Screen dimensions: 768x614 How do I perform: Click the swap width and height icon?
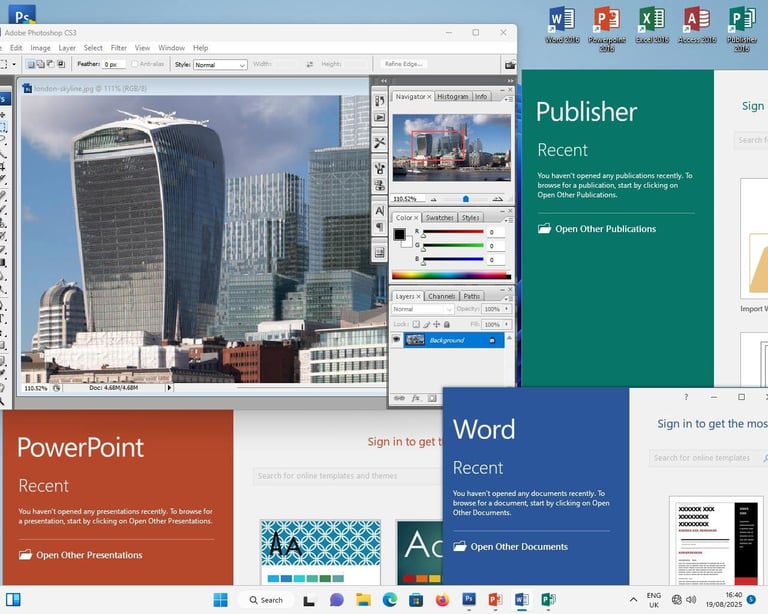tap(310, 64)
